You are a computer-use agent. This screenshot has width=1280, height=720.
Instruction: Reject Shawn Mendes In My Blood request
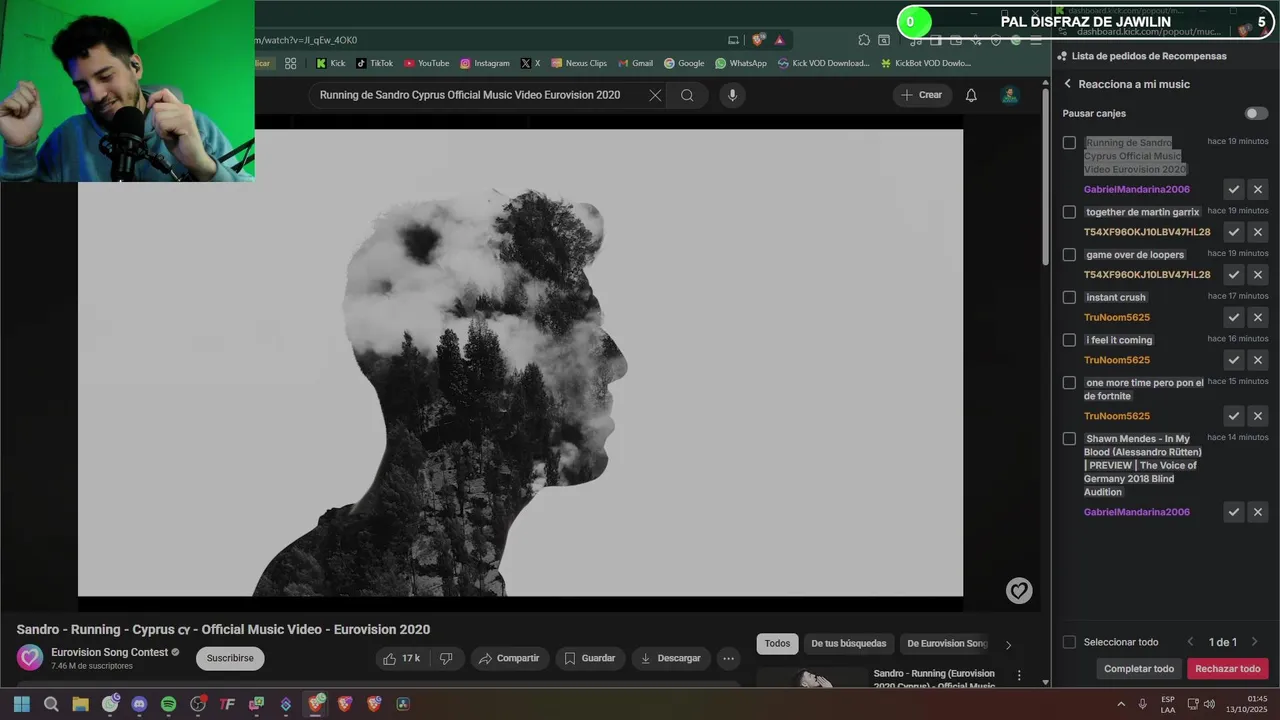point(1258,512)
